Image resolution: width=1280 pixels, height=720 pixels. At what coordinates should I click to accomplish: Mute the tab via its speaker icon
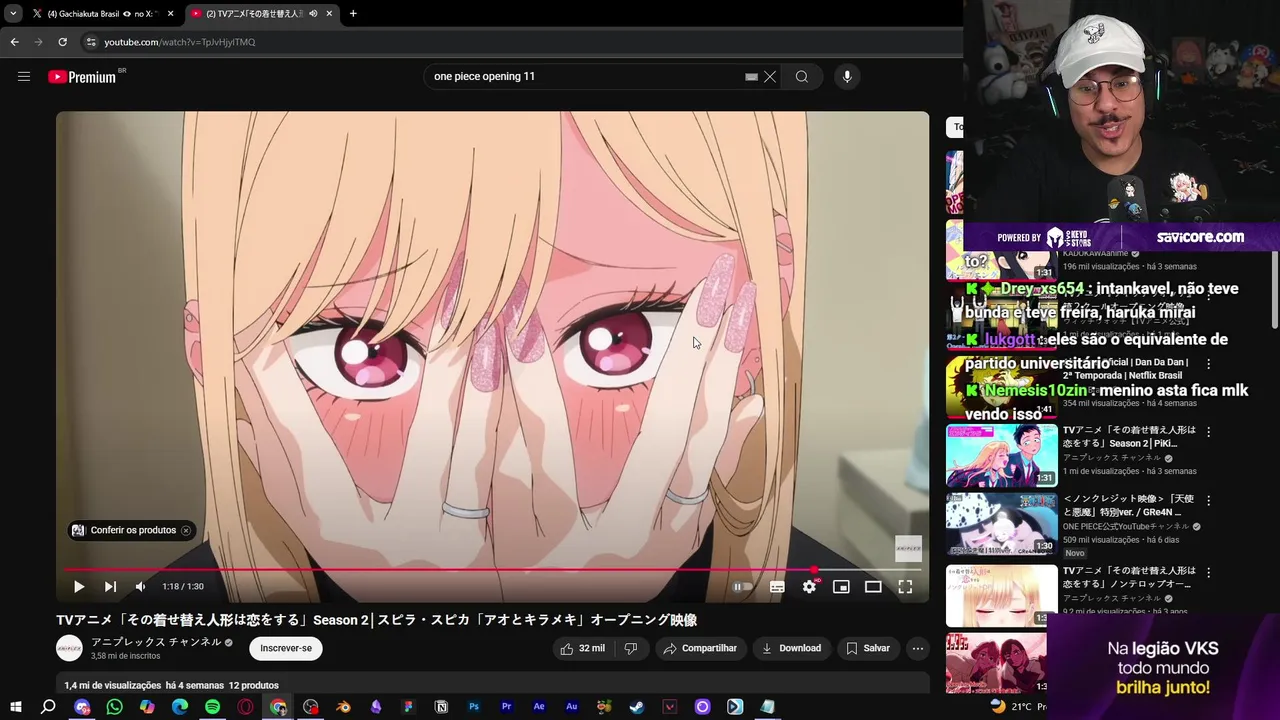[x=313, y=14]
